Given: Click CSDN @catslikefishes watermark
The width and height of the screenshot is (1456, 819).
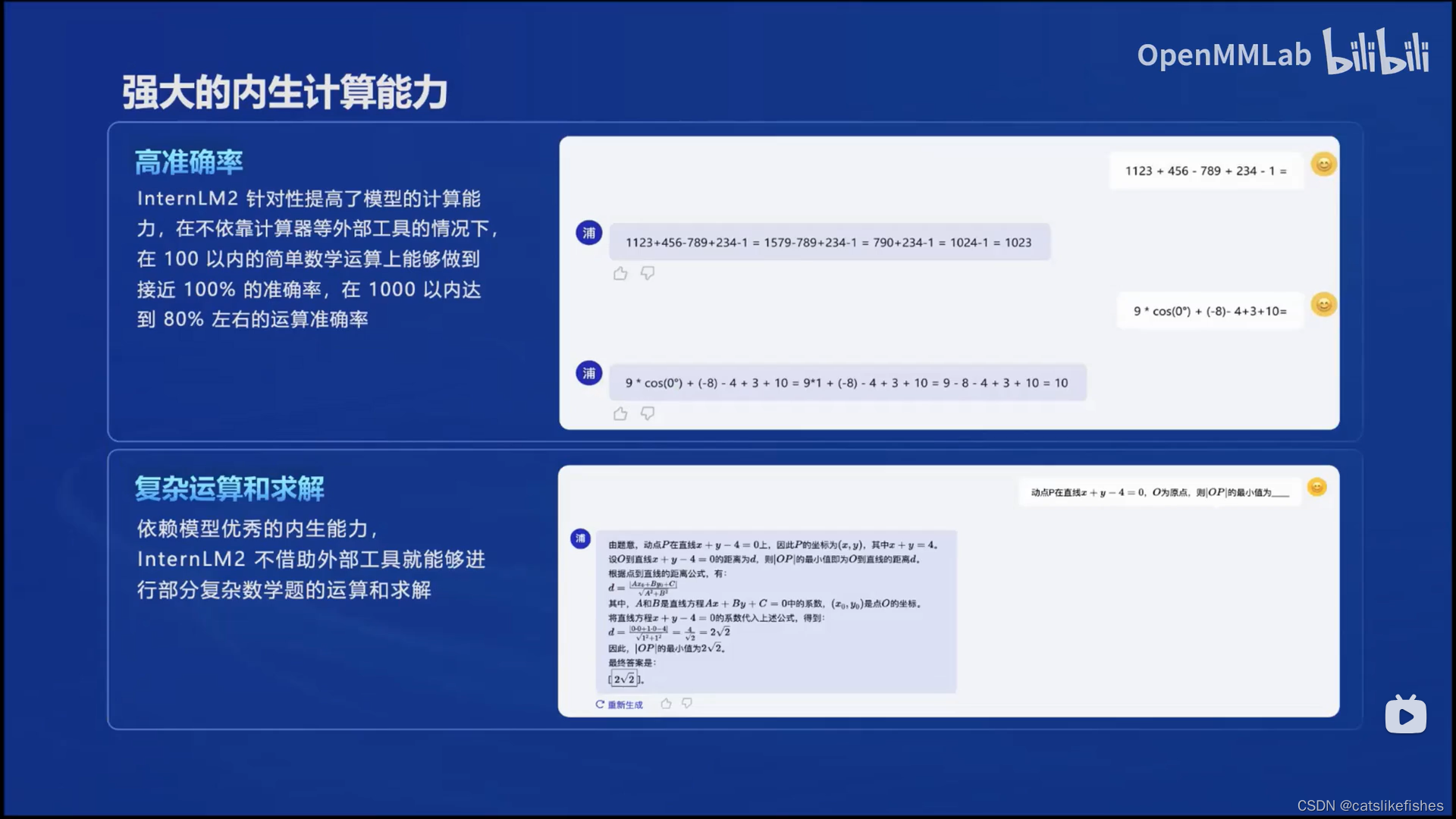Looking at the screenshot, I should [1370, 805].
